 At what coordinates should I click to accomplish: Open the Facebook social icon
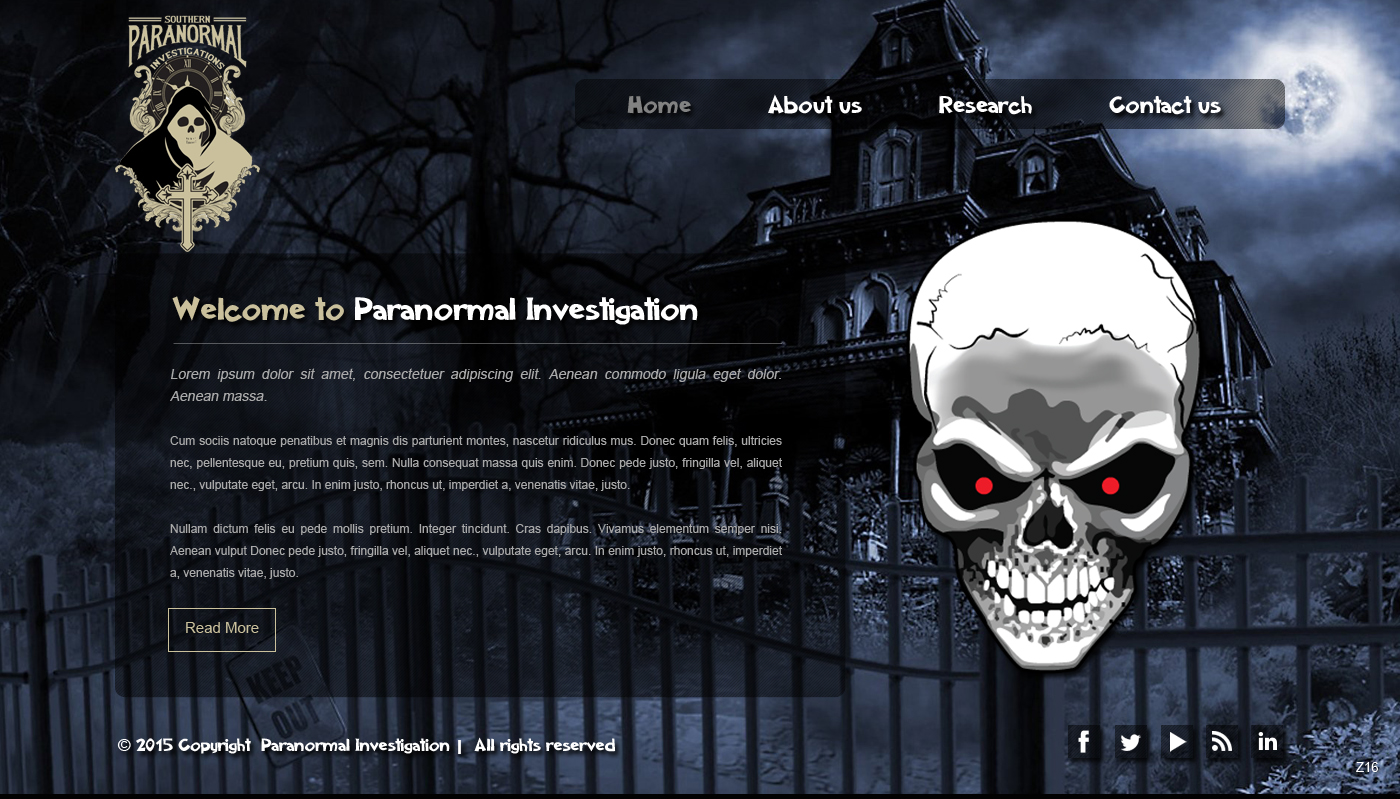point(1084,742)
